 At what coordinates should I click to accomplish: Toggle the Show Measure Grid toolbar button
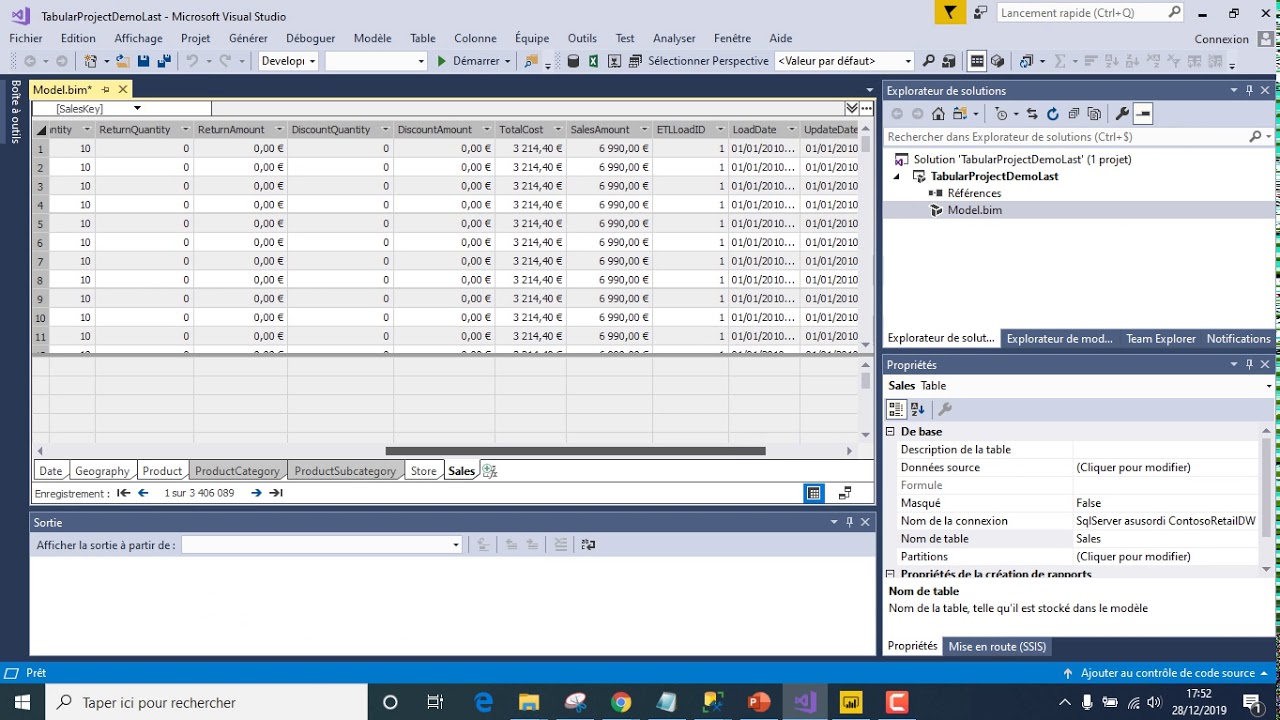pos(978,61)
